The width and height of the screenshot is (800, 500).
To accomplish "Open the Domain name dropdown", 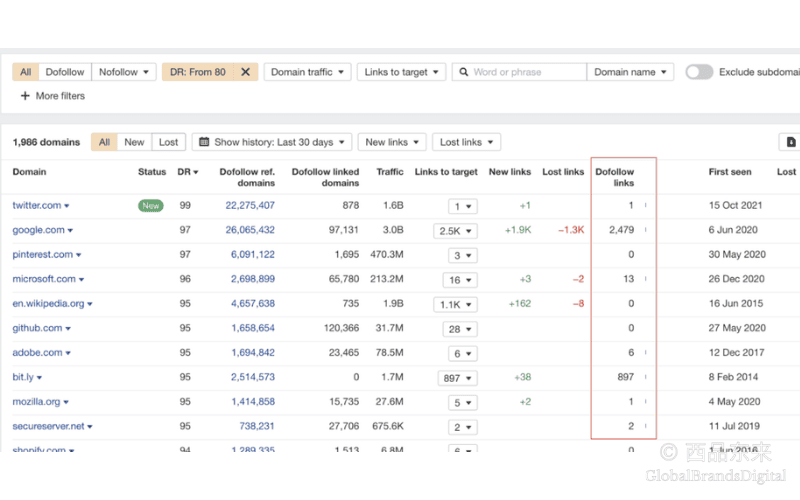I will pos(630,72).
